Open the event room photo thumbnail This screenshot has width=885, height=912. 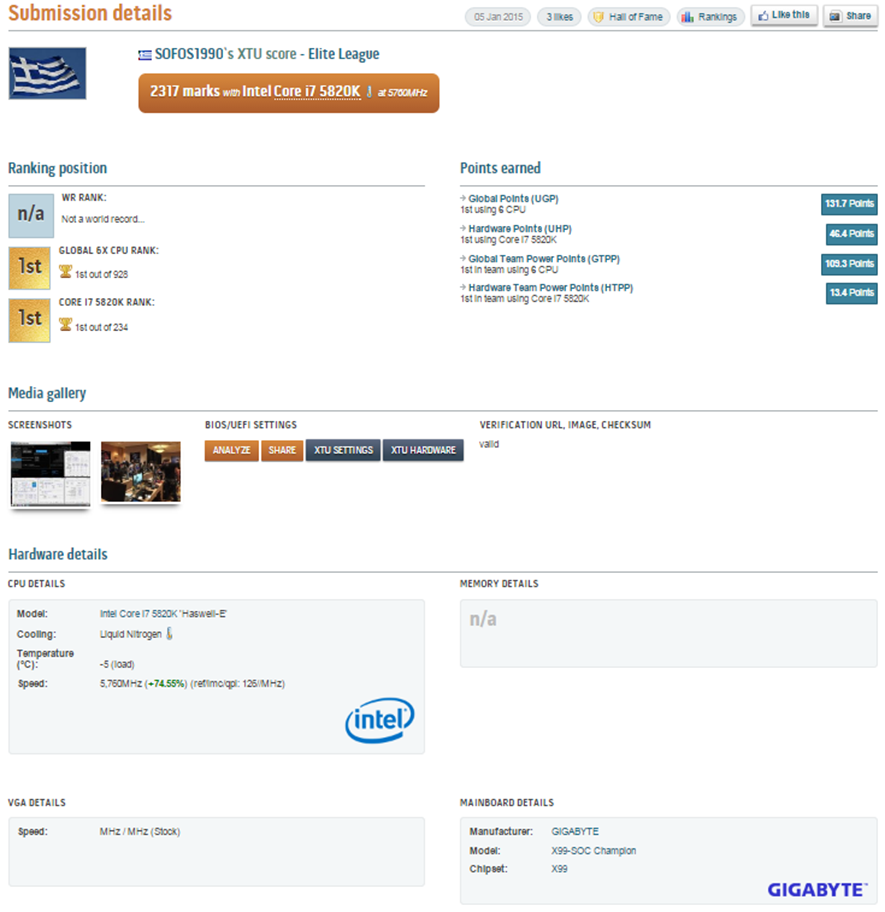pos(141,472)
